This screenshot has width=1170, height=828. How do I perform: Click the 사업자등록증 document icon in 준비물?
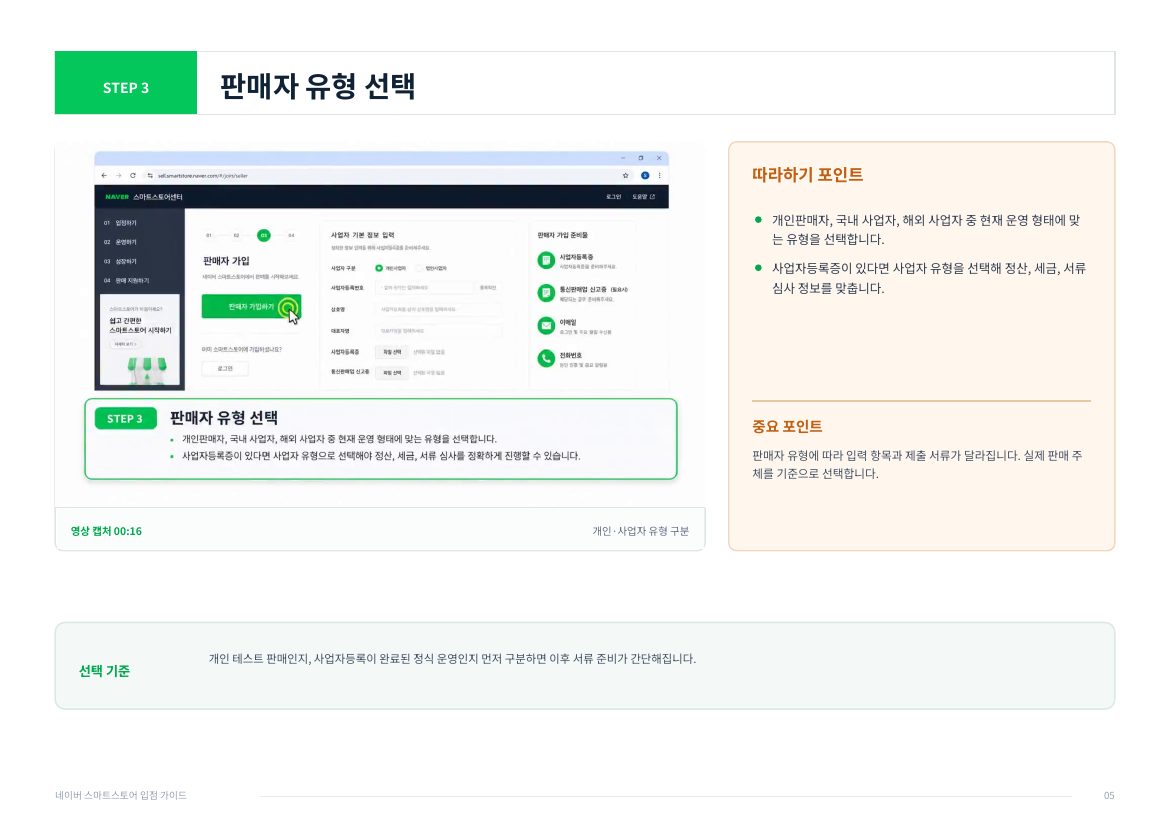(x=546, y=260)
